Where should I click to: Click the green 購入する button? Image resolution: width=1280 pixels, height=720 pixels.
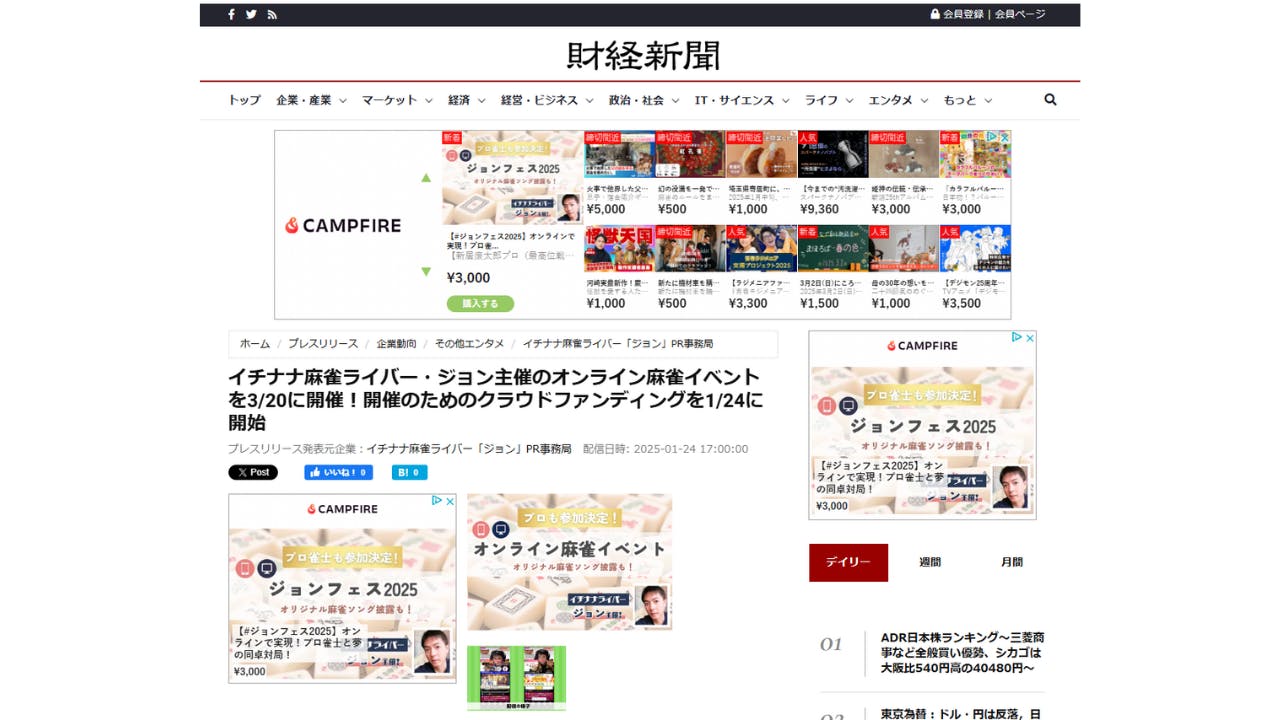point(480,303)
